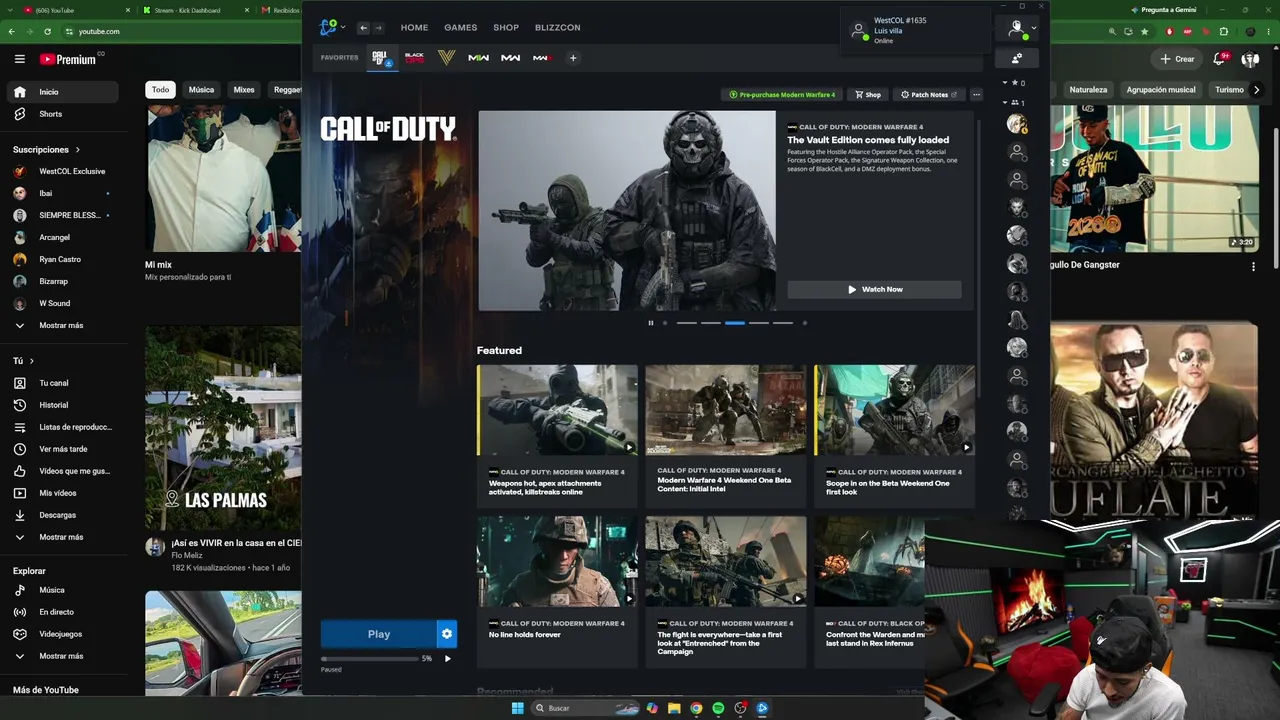Open the YouTube guide hamburger menu
Image resolution: width=1280 pixels, height=720 pixels.
19,59
